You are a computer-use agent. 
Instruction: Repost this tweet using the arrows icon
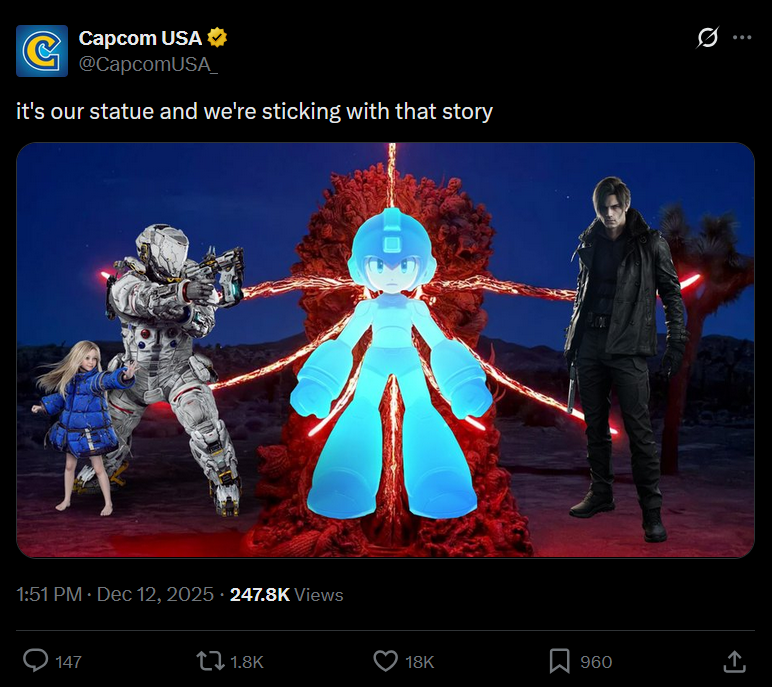(x=210, y=661)
